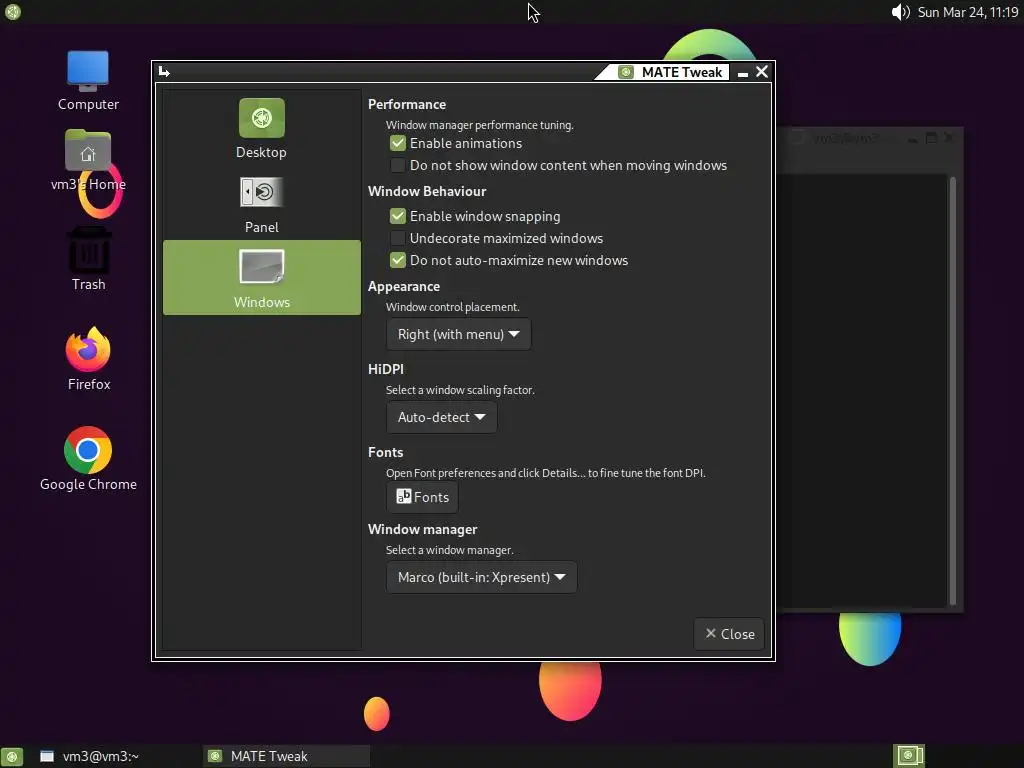Viewport: 1024px width, 768px height.
Task: Click MATE Tweak entry in taskbar
Action: point(286,756)
